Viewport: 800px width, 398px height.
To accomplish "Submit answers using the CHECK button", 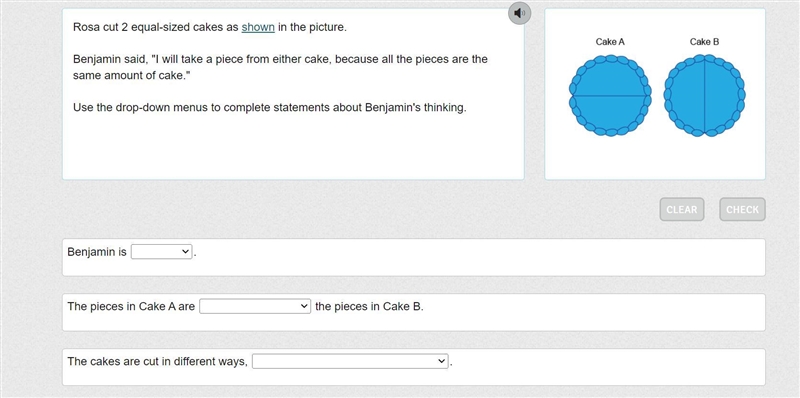I will (742, 209).
